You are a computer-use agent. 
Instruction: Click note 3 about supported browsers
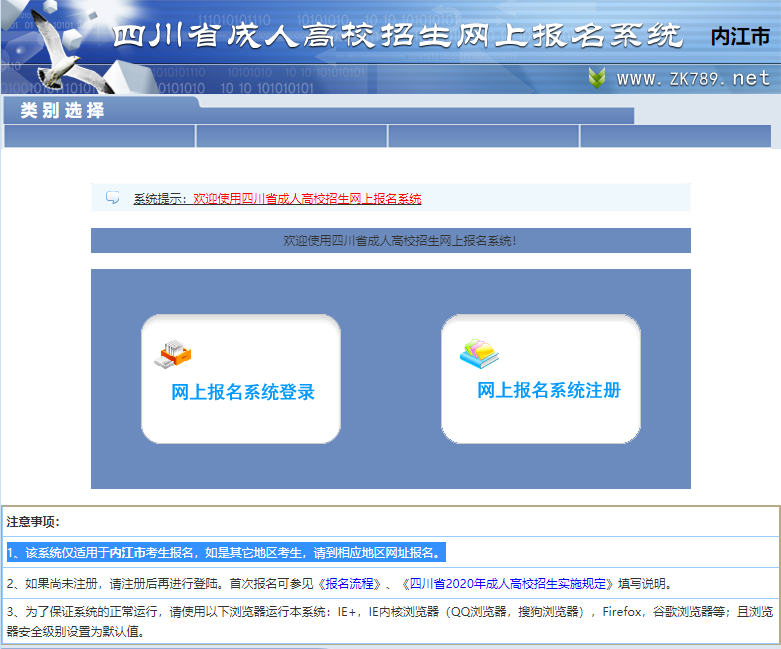point(390,621)
